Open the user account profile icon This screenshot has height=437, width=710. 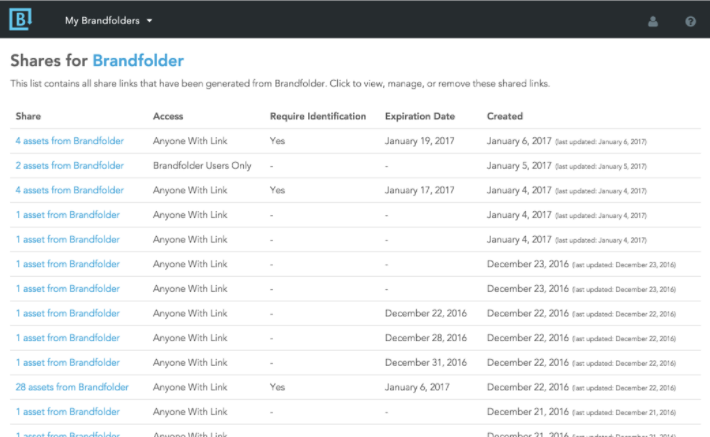point(652,21)
